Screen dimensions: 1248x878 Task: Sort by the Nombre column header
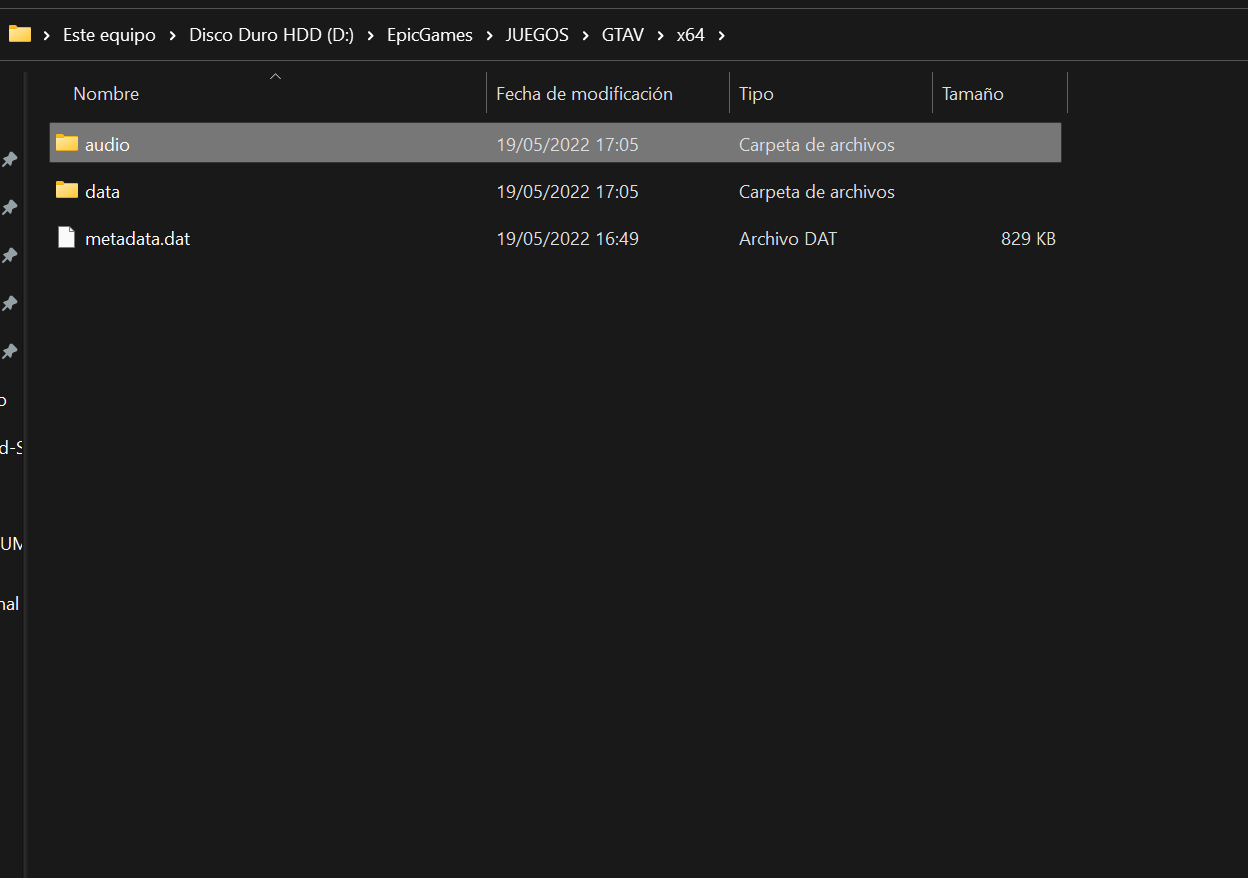106,94
